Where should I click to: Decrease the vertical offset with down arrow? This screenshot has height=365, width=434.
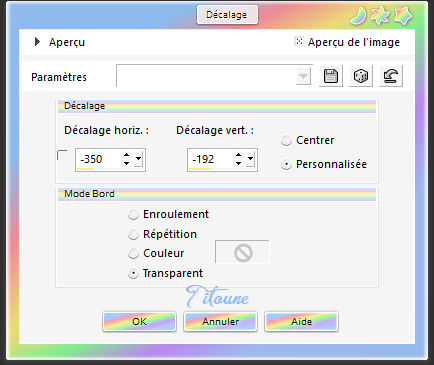[x=238, y=163]
